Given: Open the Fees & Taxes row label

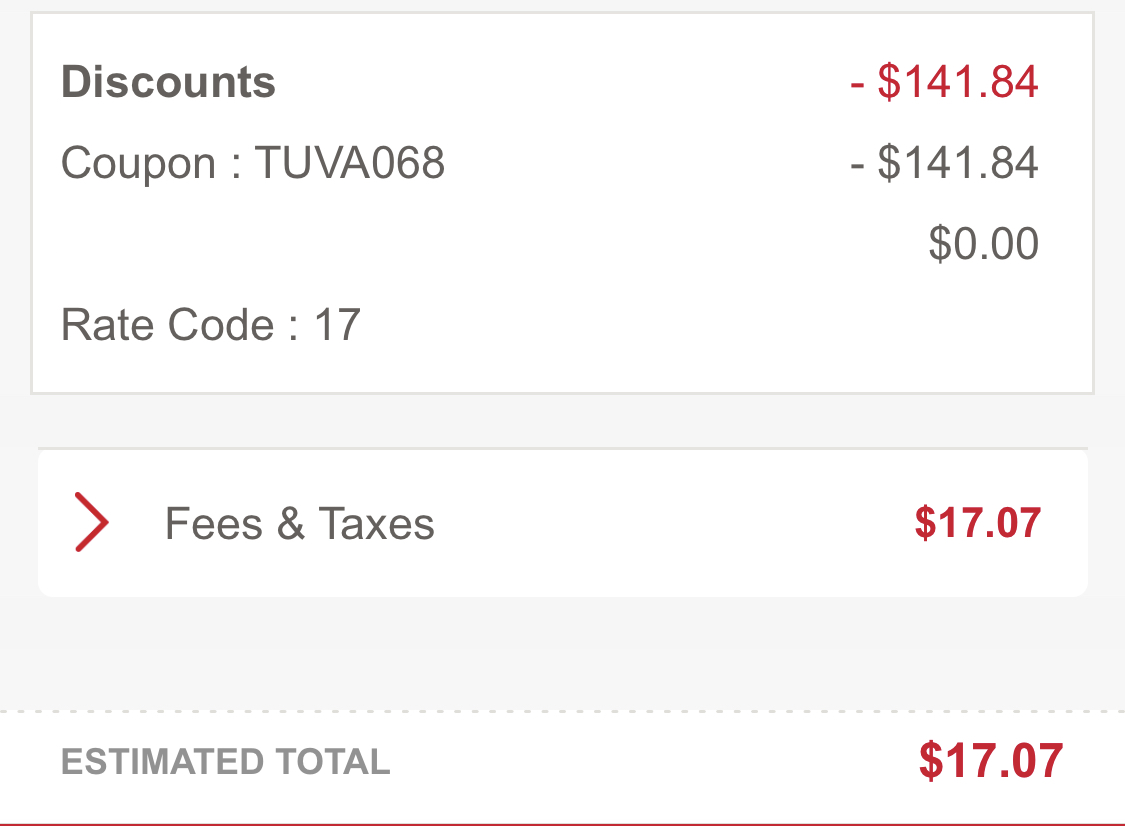Looking at the screenshot, I should [300, 523].
